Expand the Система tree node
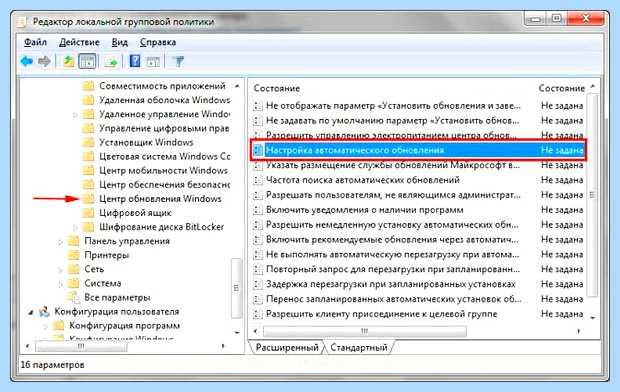The image size is (620, 392). click(60, 284)
